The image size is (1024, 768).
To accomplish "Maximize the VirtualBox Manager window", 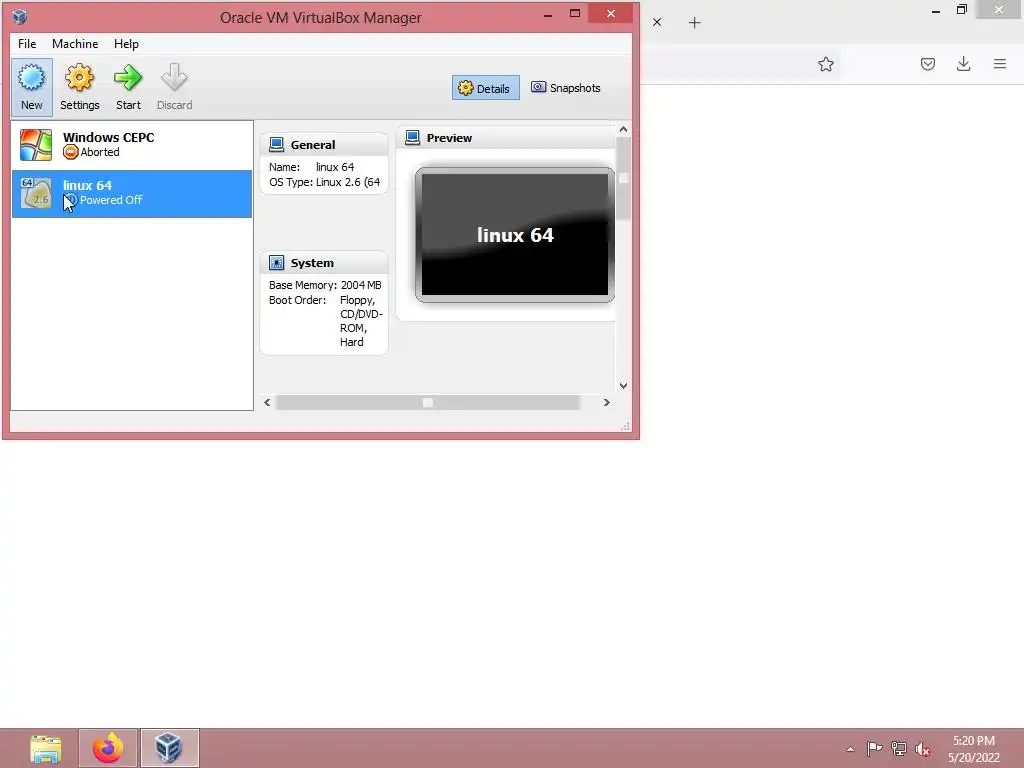I will [x=575, y=13].
